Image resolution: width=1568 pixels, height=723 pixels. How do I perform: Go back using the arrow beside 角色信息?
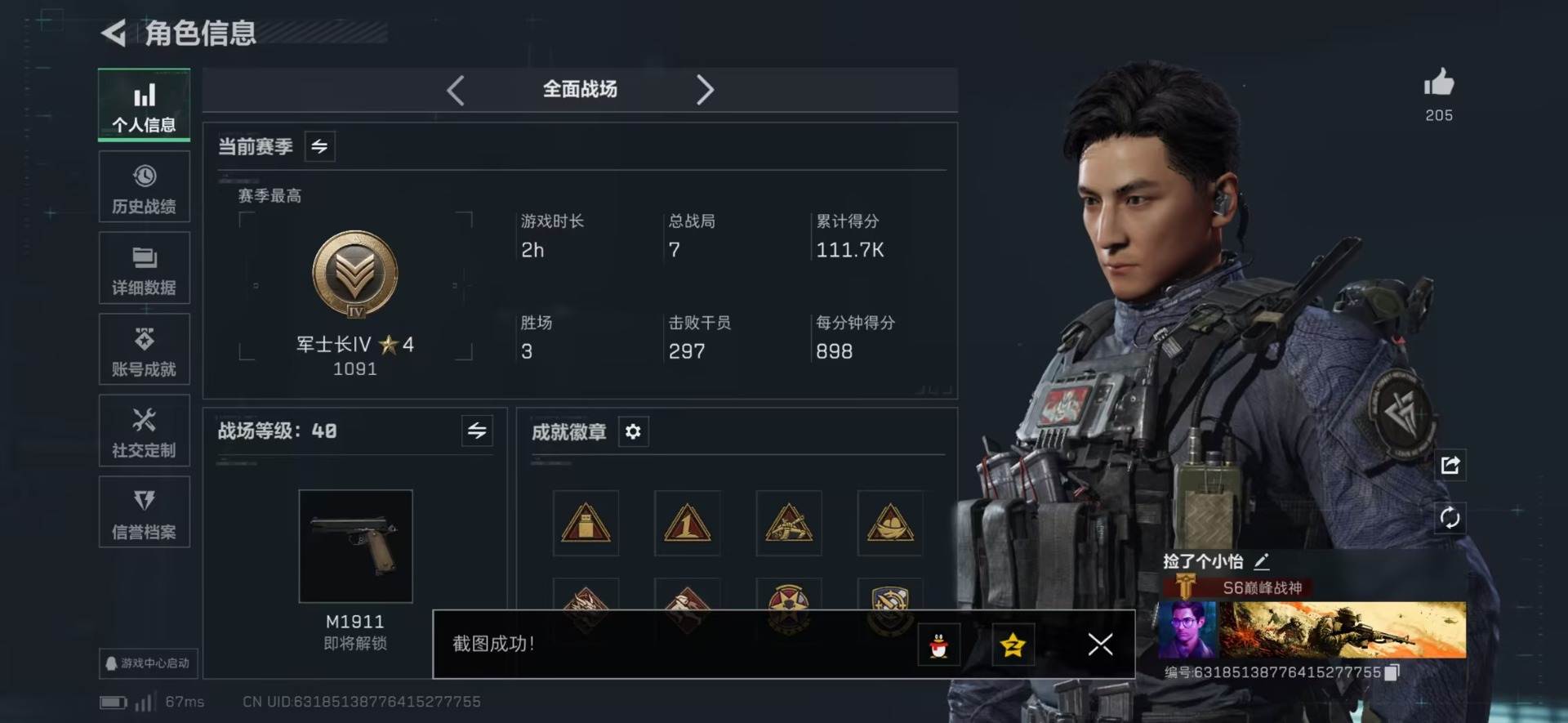114,33
